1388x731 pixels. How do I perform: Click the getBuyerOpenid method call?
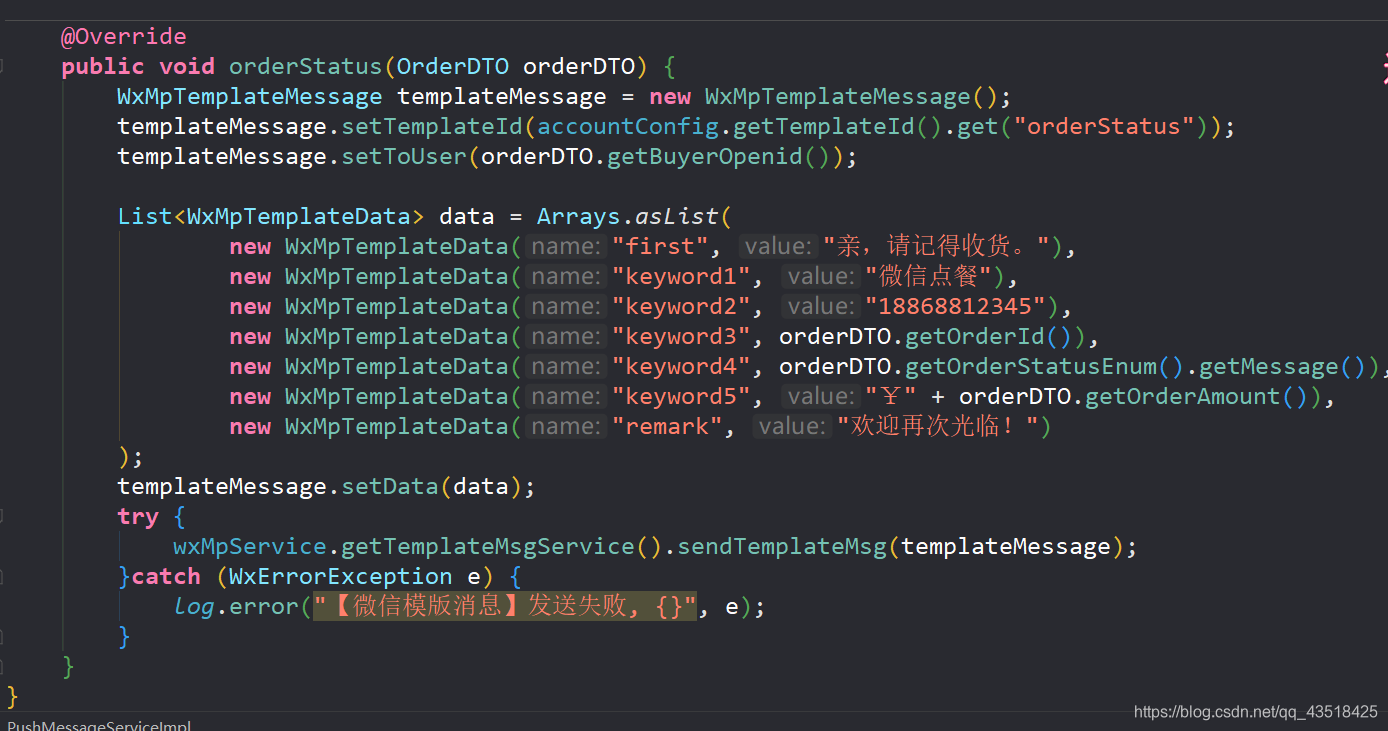[x=705, y=157]
